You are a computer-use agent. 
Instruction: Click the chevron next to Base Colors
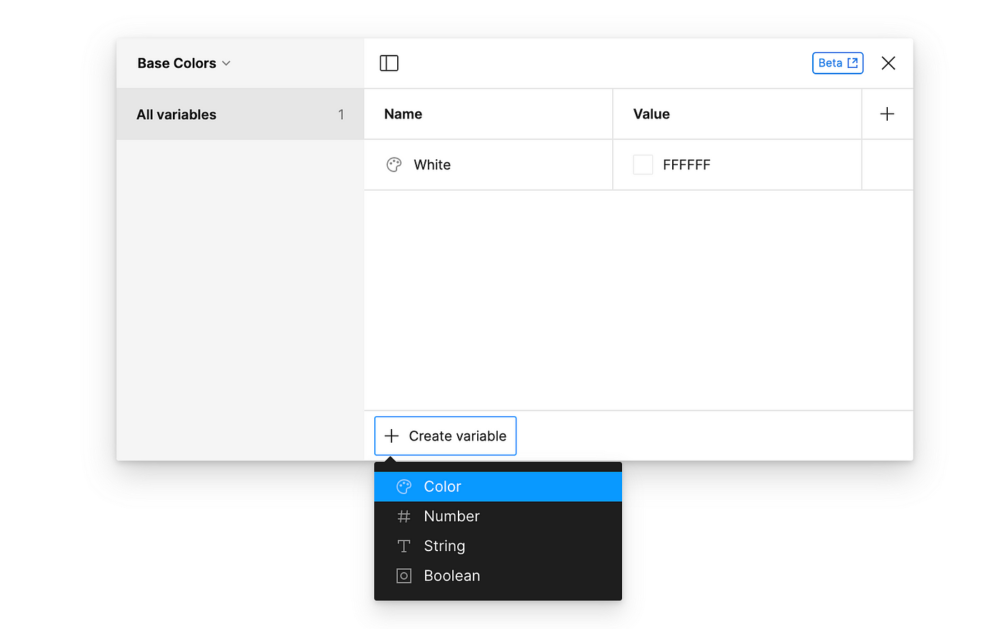pos(226,63)
